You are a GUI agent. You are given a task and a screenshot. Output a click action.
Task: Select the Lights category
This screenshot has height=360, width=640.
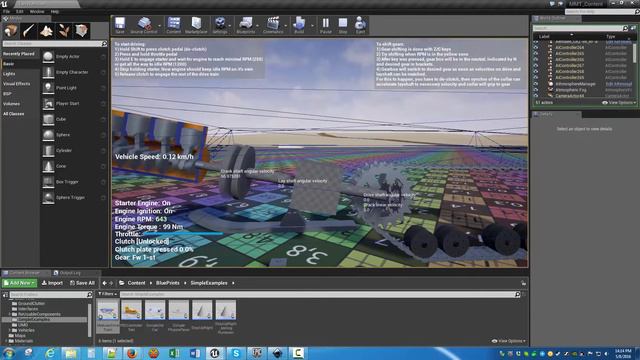[9, 74]
